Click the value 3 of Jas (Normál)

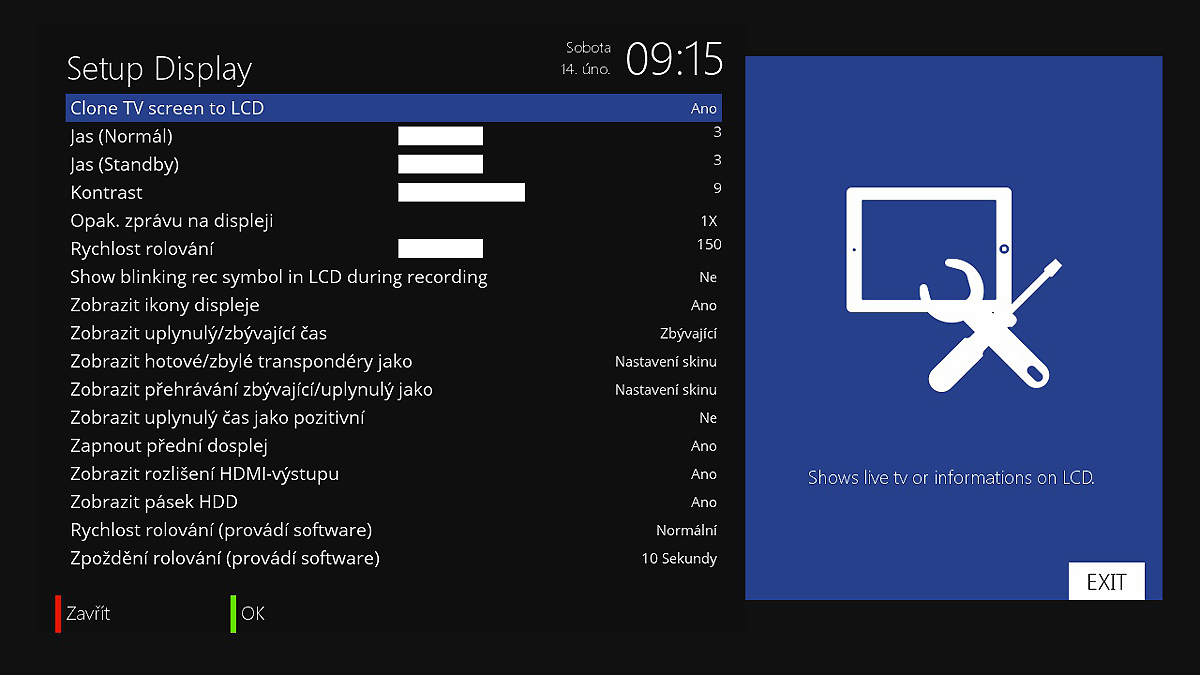click(717, 132)
